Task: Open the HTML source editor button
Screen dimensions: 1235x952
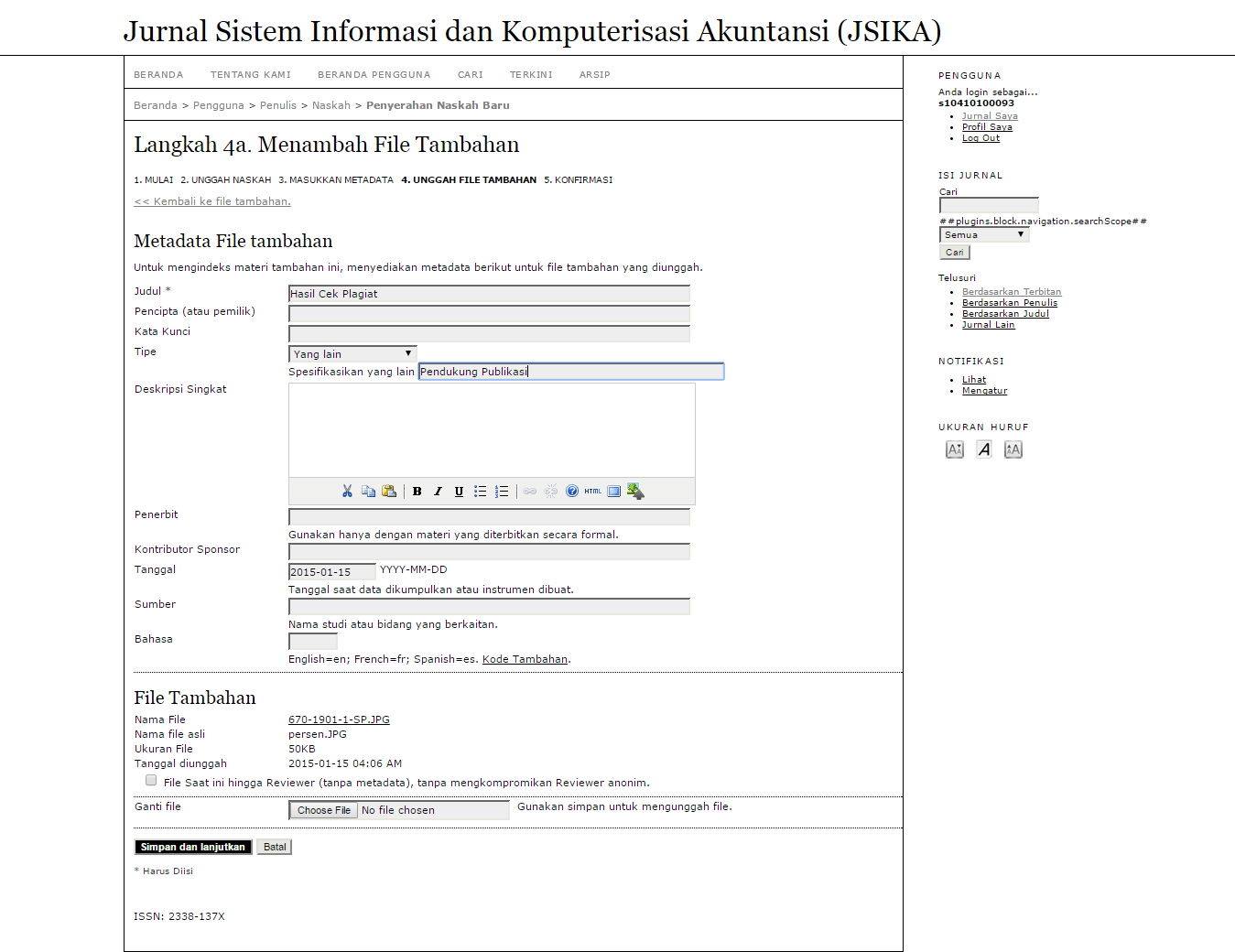Action: pyautogui.click(x=593, y=492)
